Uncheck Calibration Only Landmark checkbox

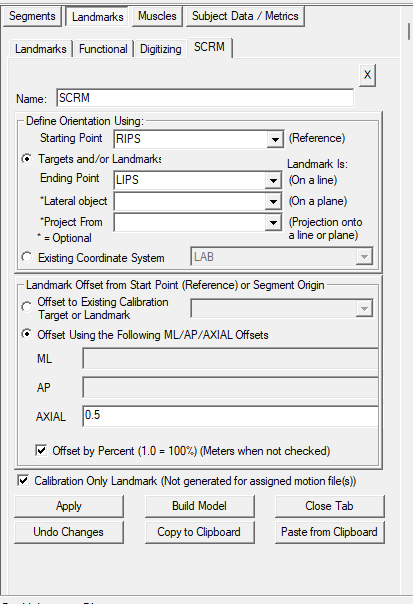(x=23, y=480)
